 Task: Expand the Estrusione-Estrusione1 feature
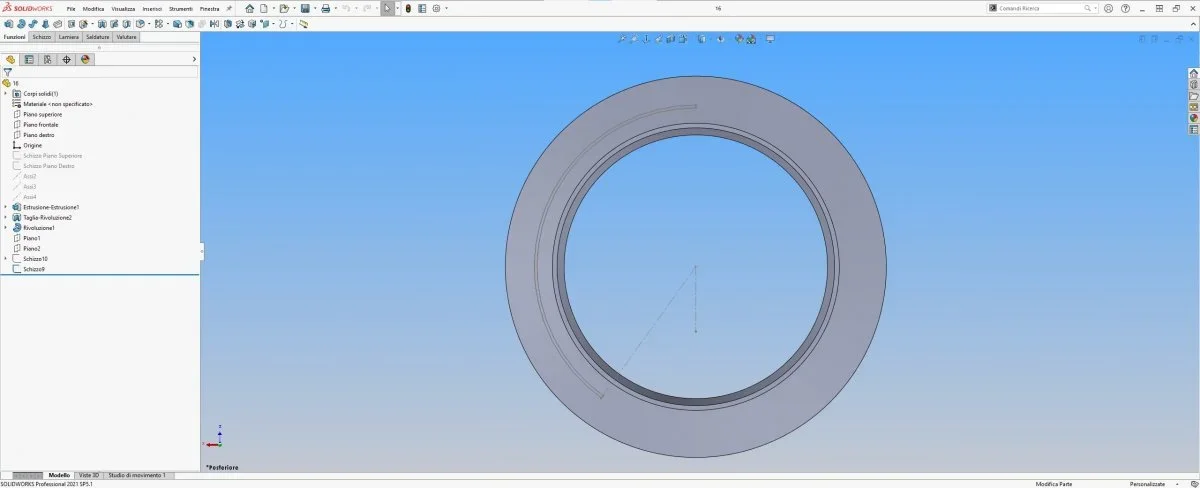click(x=5, y=207)
